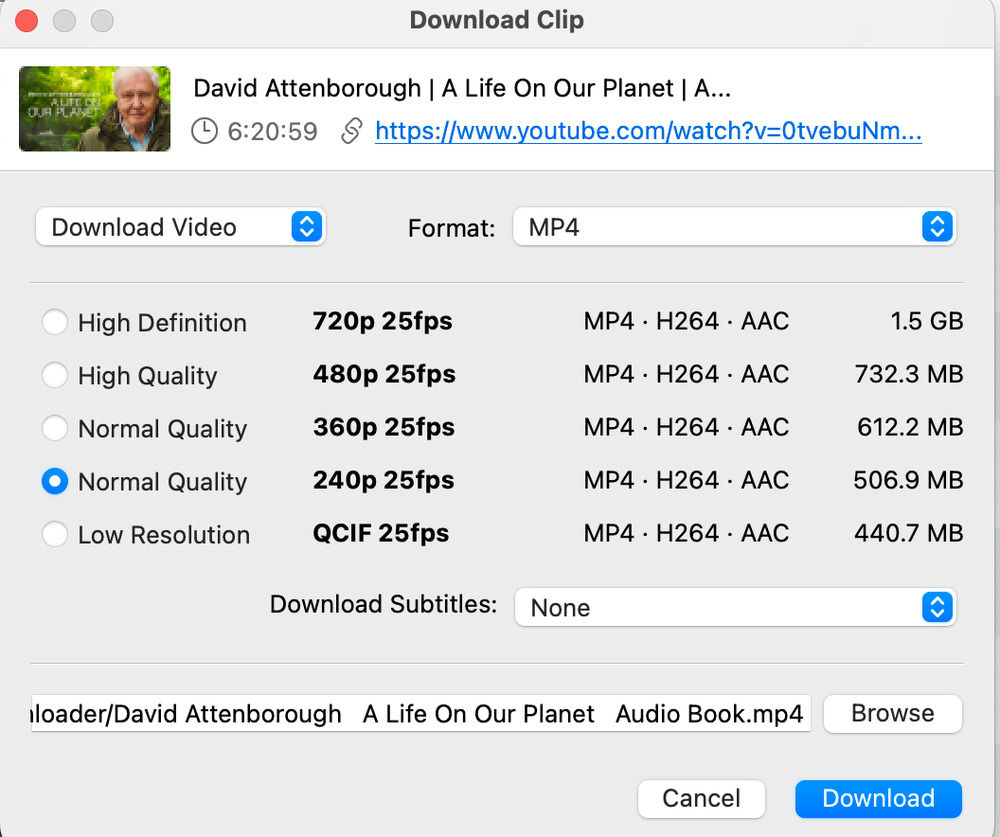
Task: Click the clock duration icon
Action: [204, 131]
